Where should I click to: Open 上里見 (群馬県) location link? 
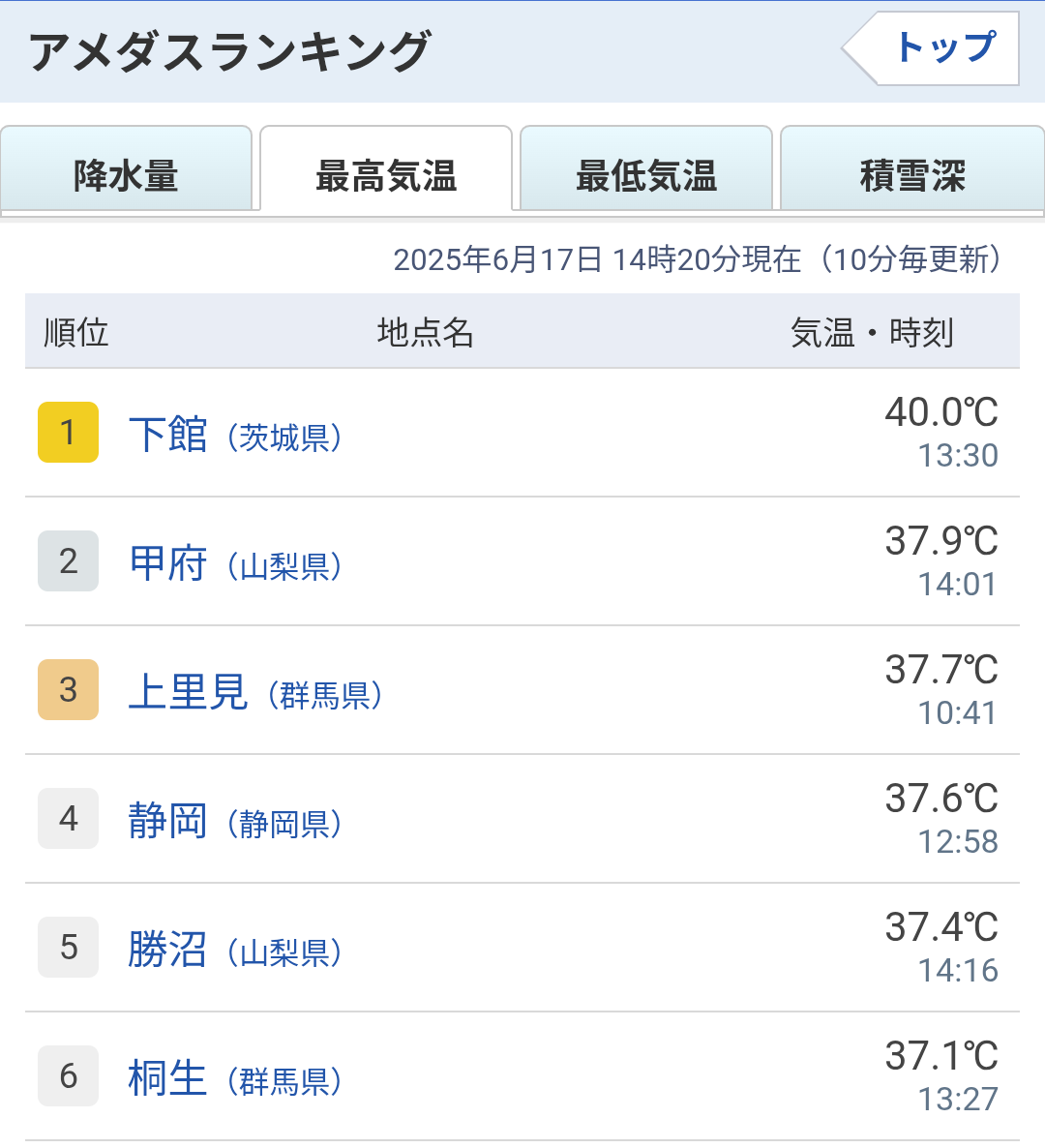pyautogui.click(x=255, y=692)
